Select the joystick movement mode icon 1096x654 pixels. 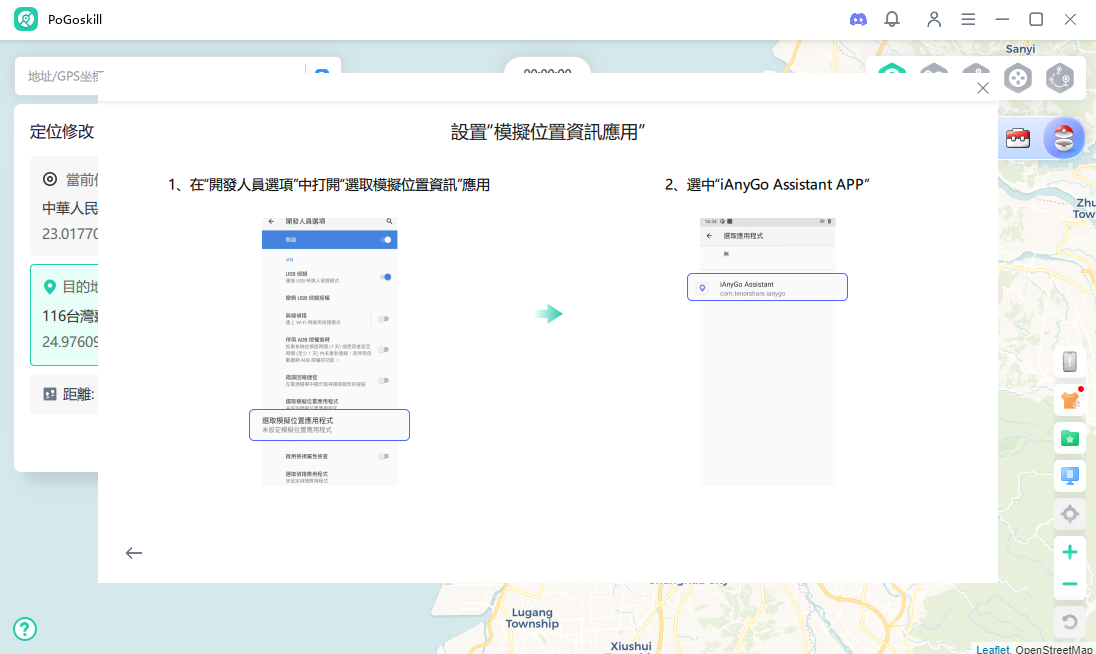pyautogui.click(x=1018, y=78)
